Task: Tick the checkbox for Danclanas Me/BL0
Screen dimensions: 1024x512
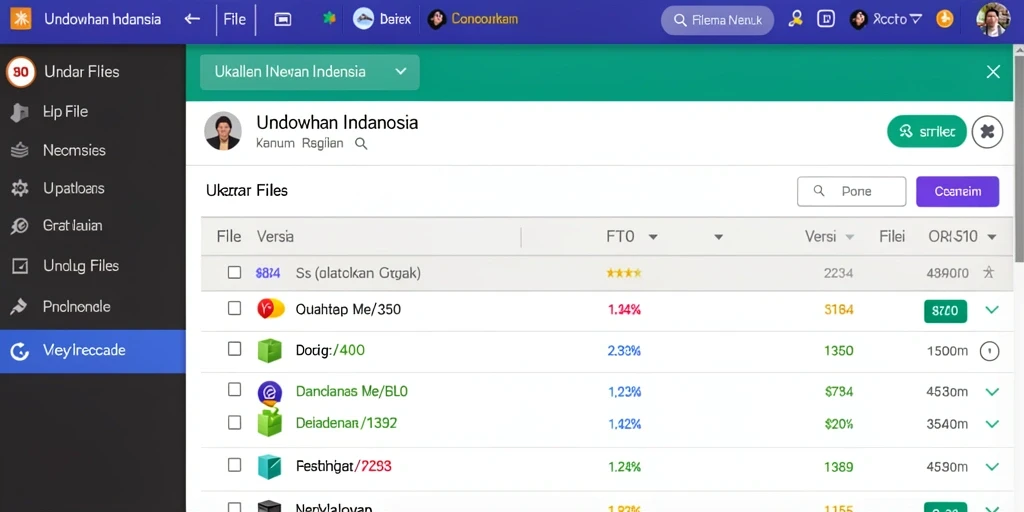Action: point(234,390)
